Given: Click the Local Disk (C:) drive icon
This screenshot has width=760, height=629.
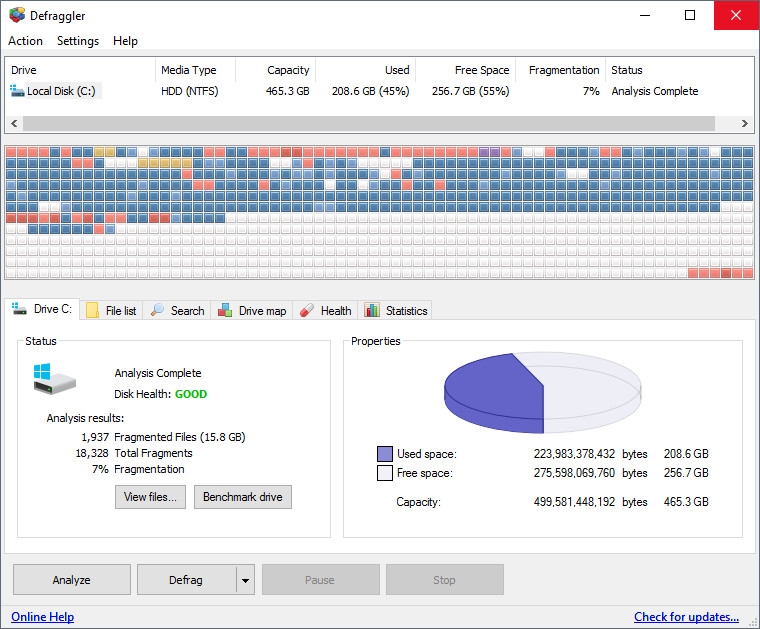Looking at the screenshot, I should pos(17,90).
